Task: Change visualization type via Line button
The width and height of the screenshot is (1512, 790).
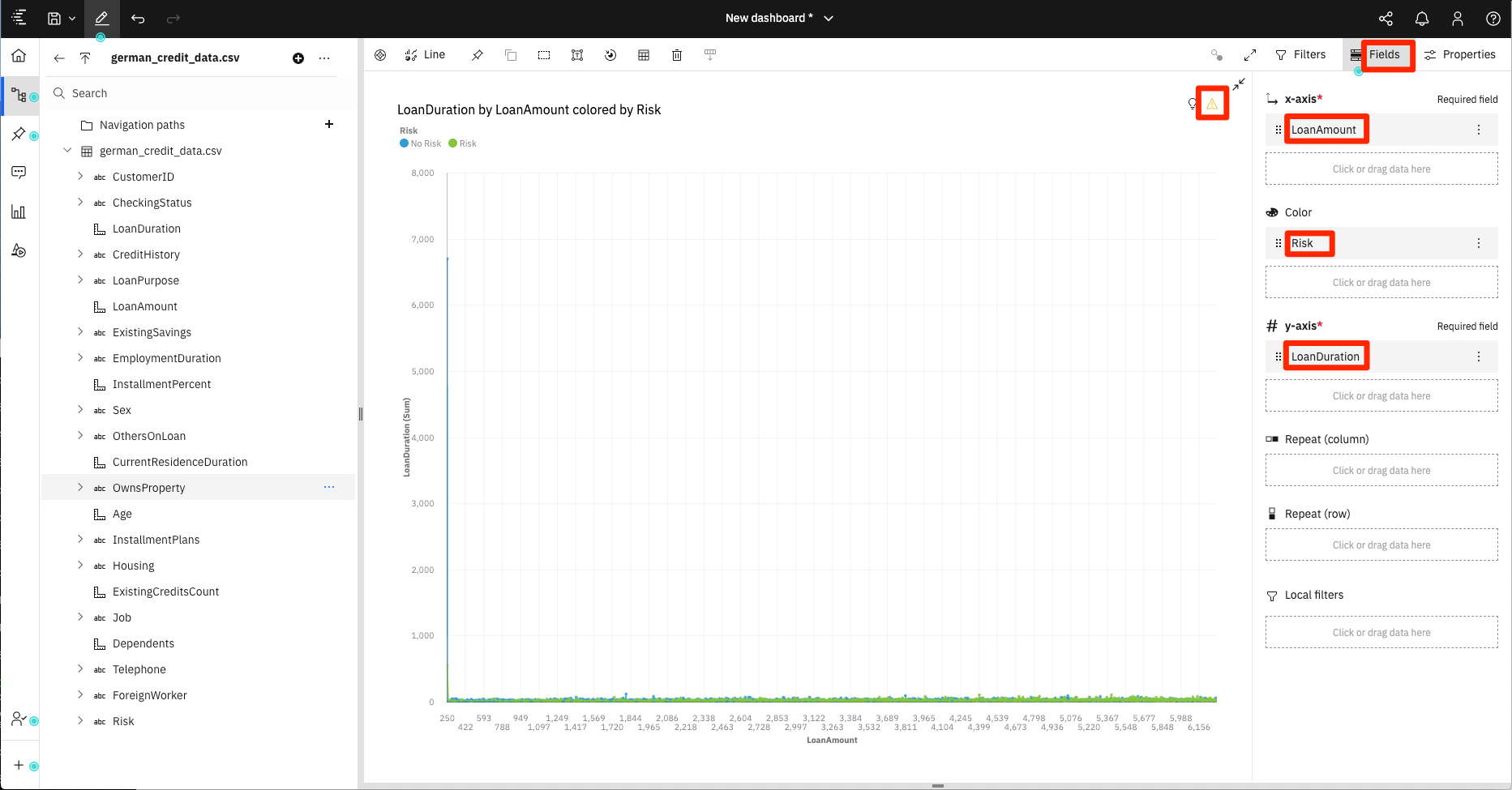Action: 426,55
